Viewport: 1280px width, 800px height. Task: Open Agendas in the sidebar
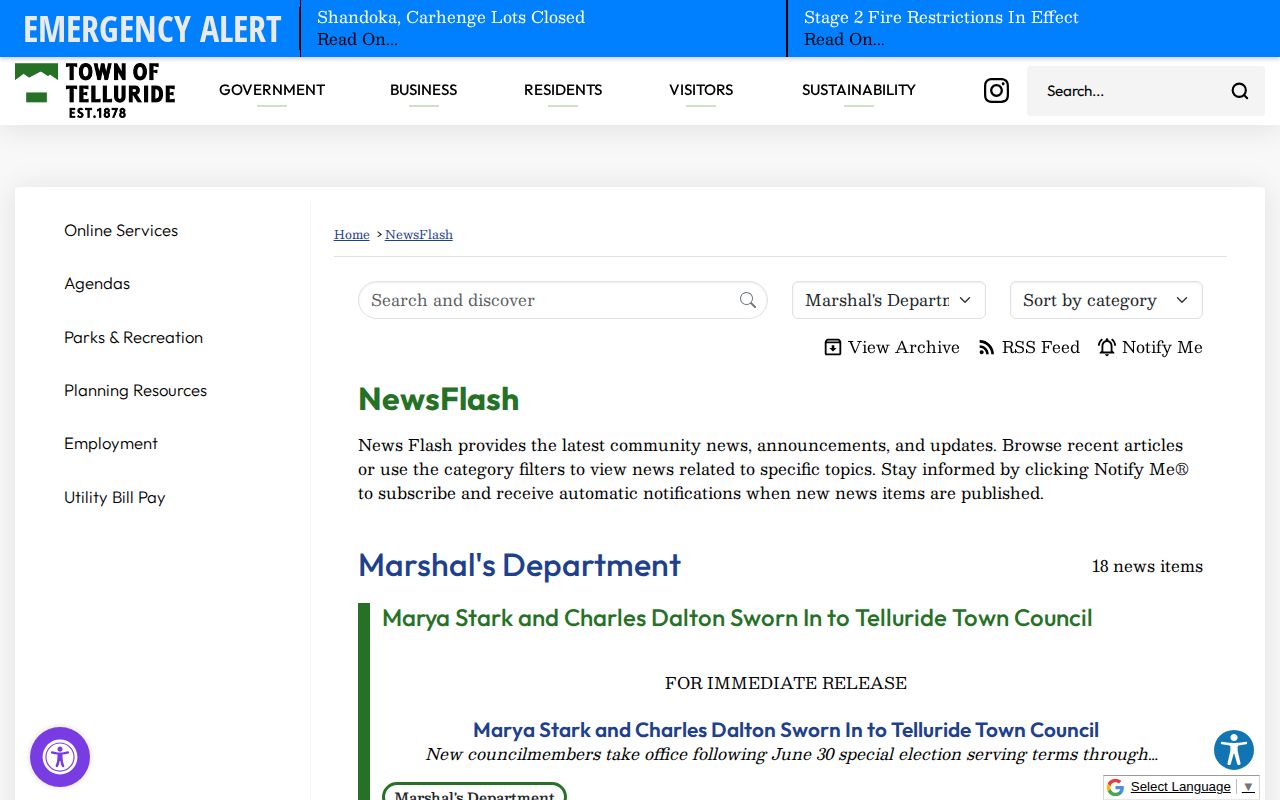click(x=97, y=284)
